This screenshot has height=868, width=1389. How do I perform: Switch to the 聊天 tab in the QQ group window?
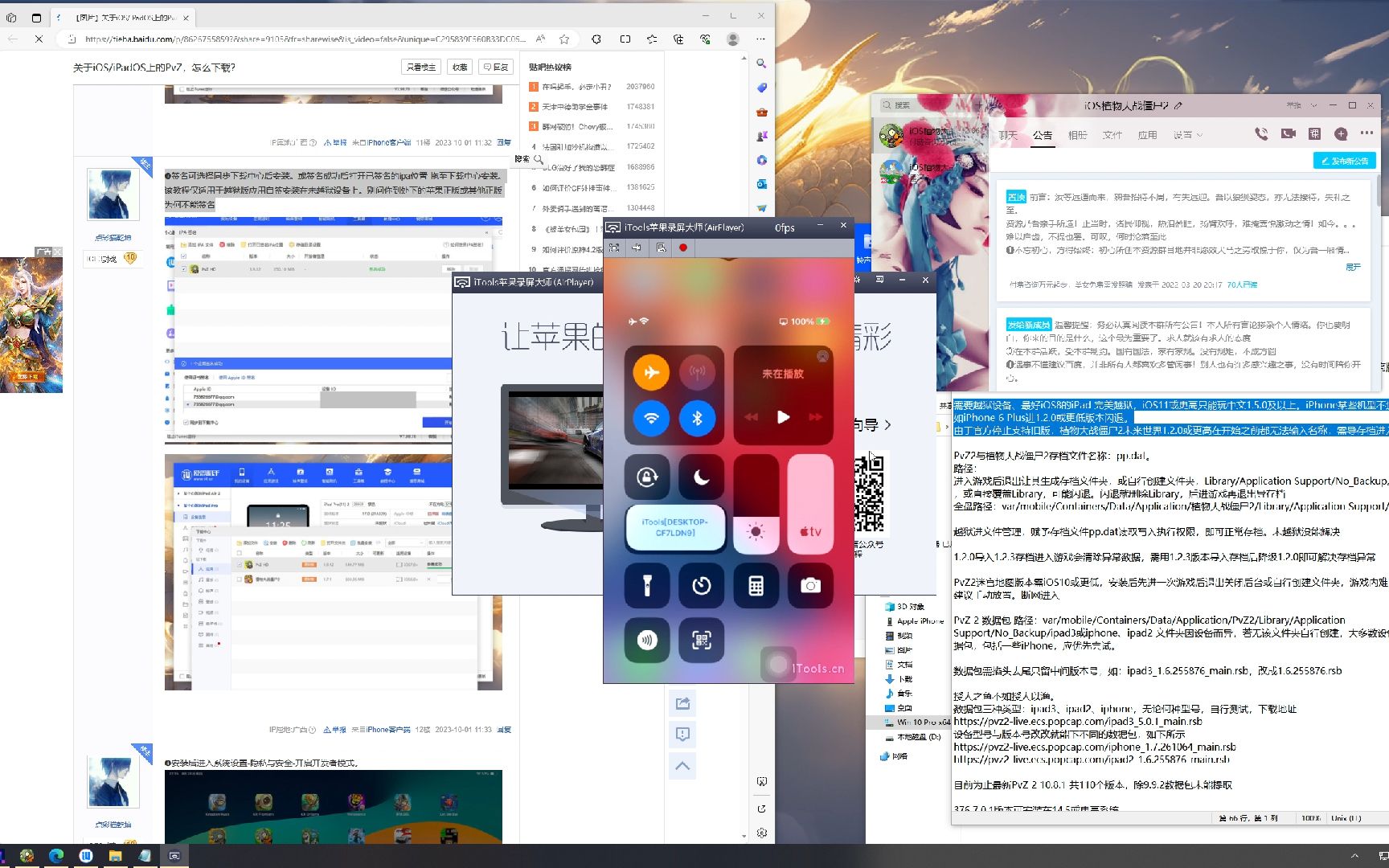click(1008, 135)
